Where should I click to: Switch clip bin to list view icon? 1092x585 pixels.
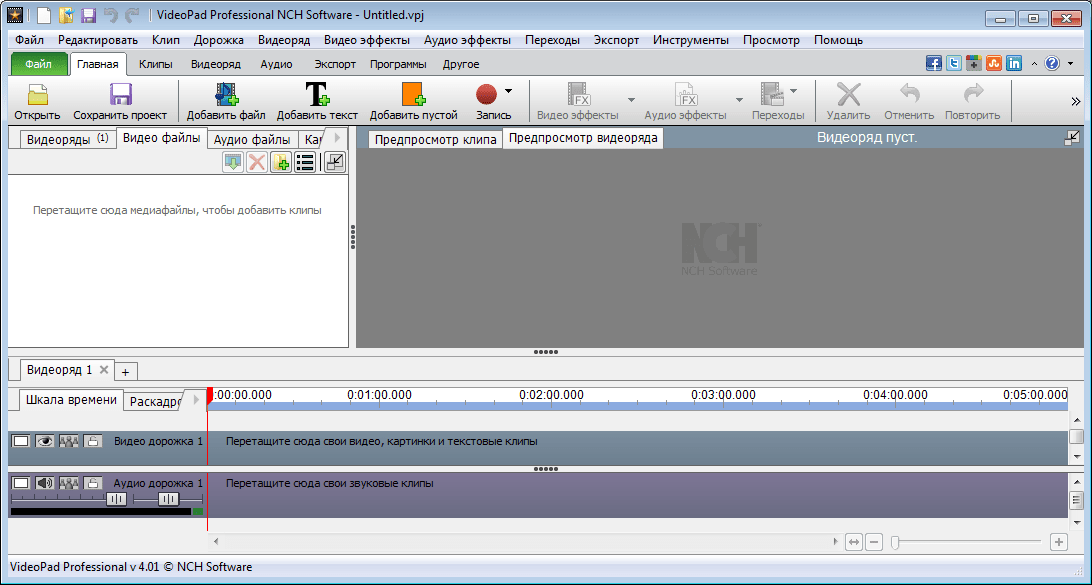pyautogui.click(x=304, y=162)
